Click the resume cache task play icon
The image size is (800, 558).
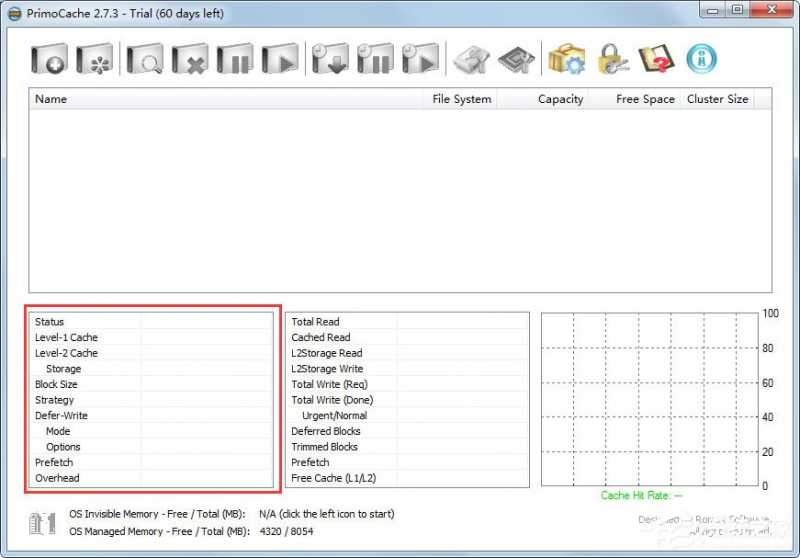(x=280, y=58)
